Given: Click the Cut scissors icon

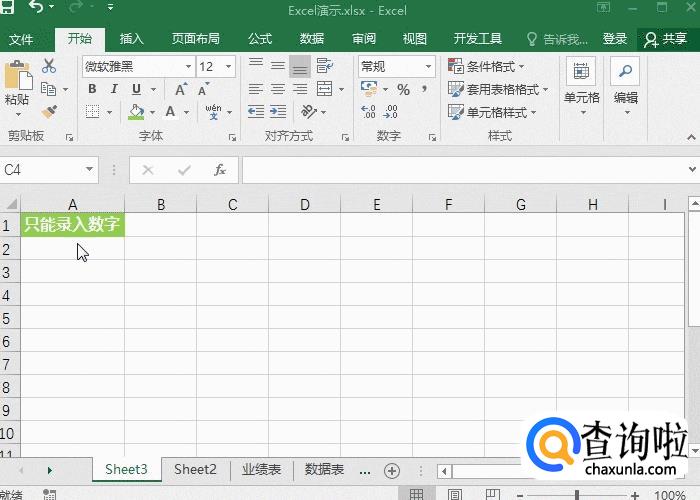Looking at the screenshot, I should tap(49, 66).
